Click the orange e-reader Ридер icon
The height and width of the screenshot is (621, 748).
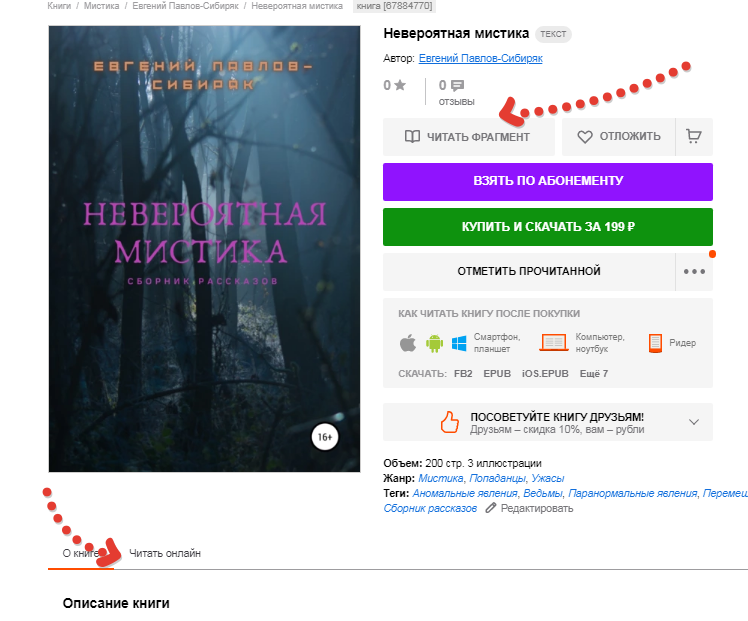655,343
